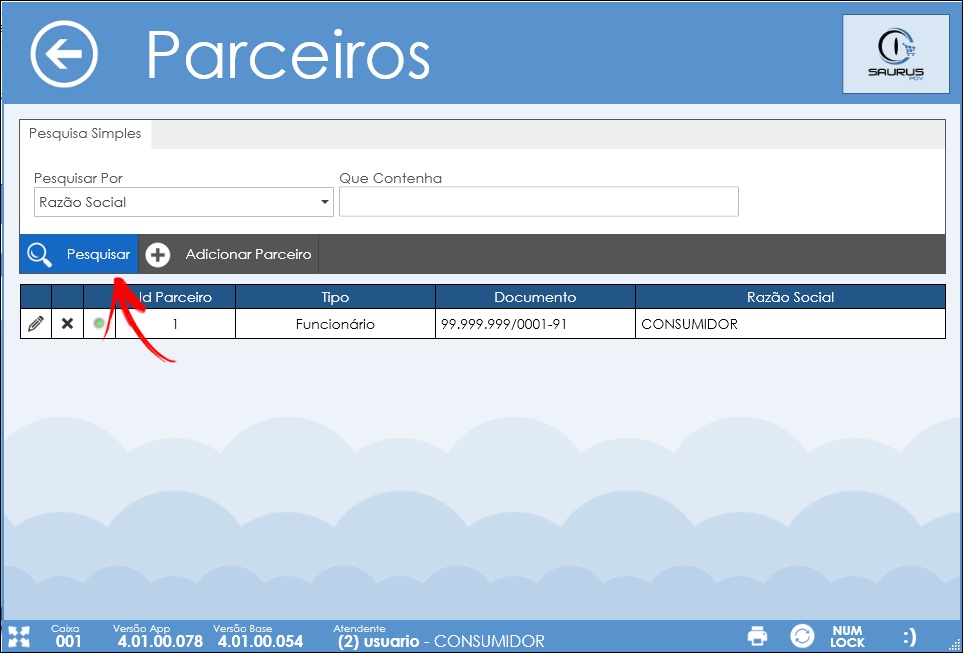Click the Versão App 4.01.00.078 entry
This screenshot has height=653, width=963.
click(x=158, y=637)
